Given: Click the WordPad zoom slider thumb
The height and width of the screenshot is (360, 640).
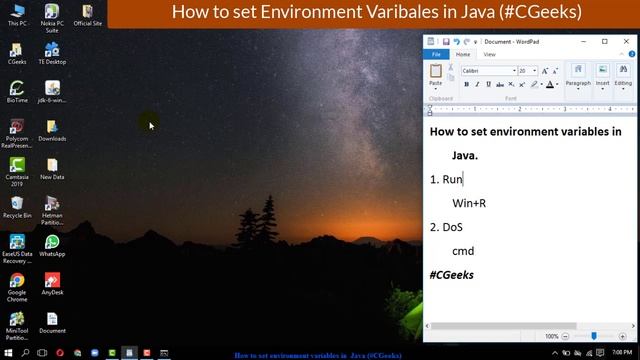Looking at the screenshot, I should pyautogui.click(x=594, y=336).
